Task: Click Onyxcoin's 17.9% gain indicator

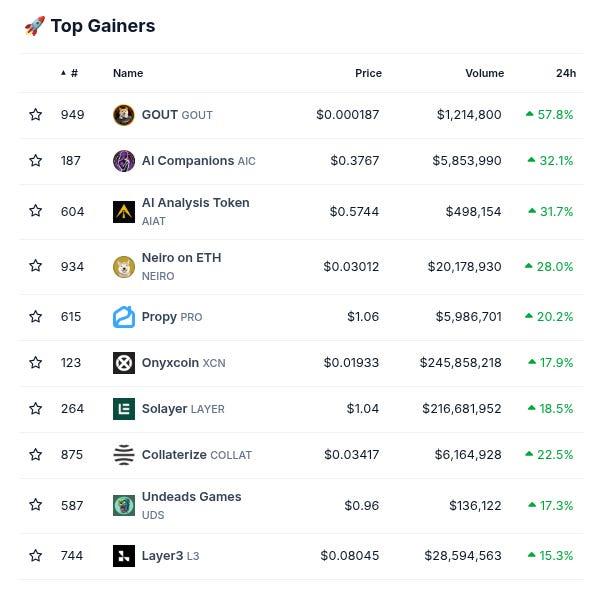Action: (550, 363)
